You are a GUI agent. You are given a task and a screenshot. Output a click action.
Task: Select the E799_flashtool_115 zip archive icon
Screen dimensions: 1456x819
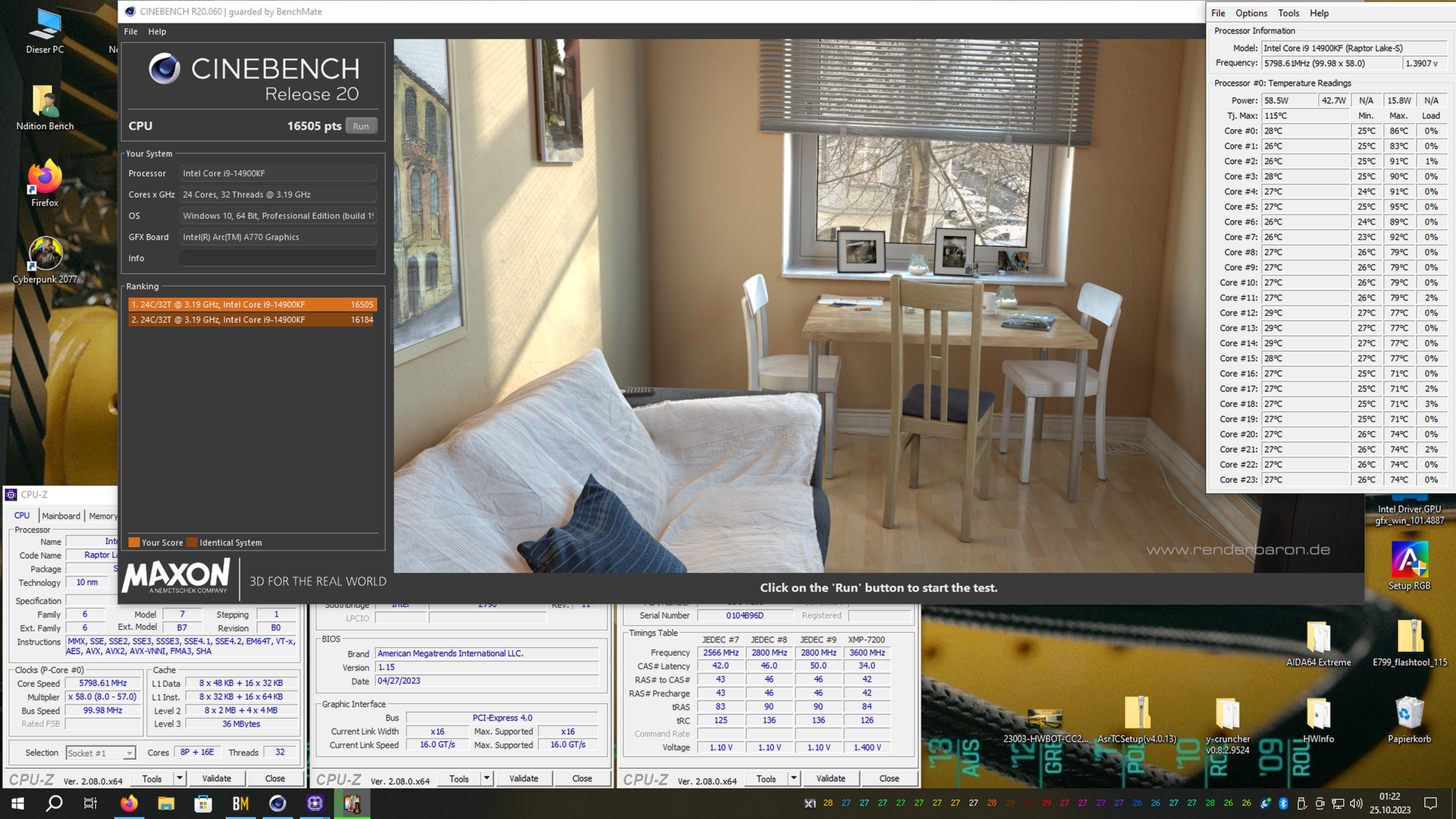1410,643
